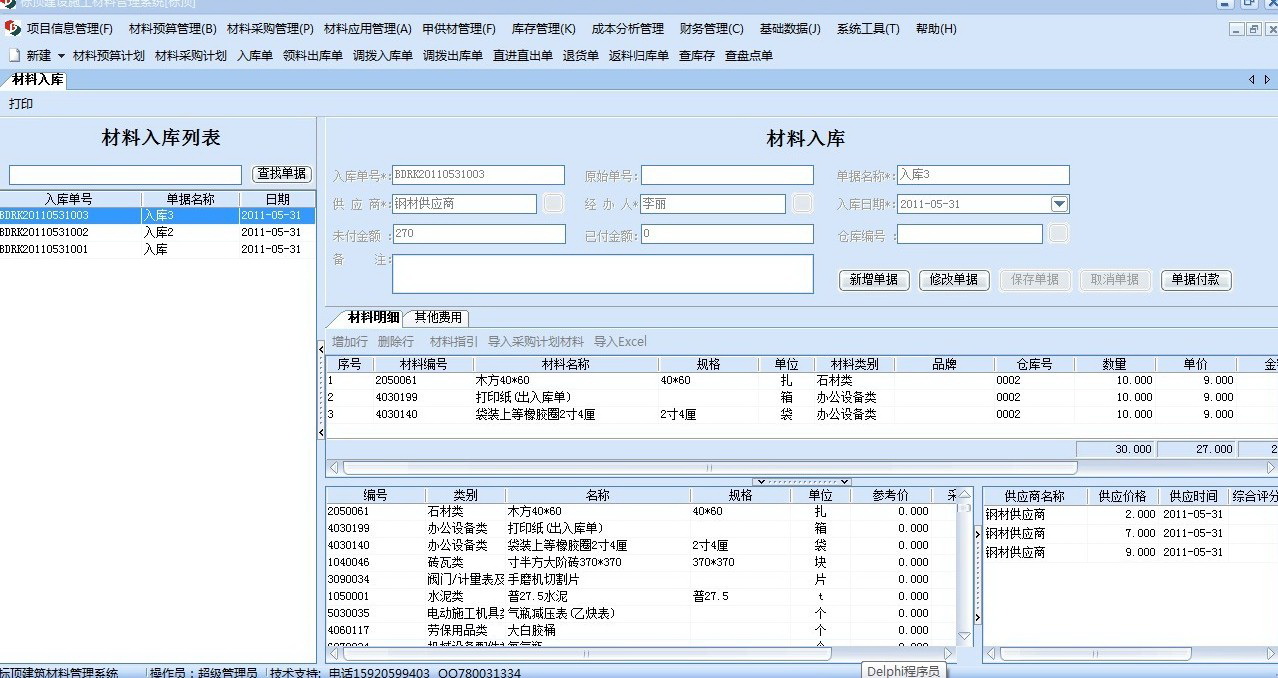Select detail row 打印纸(出入库单)
This screenshot has height=678, width=1278.
click(x=800, y=397)
